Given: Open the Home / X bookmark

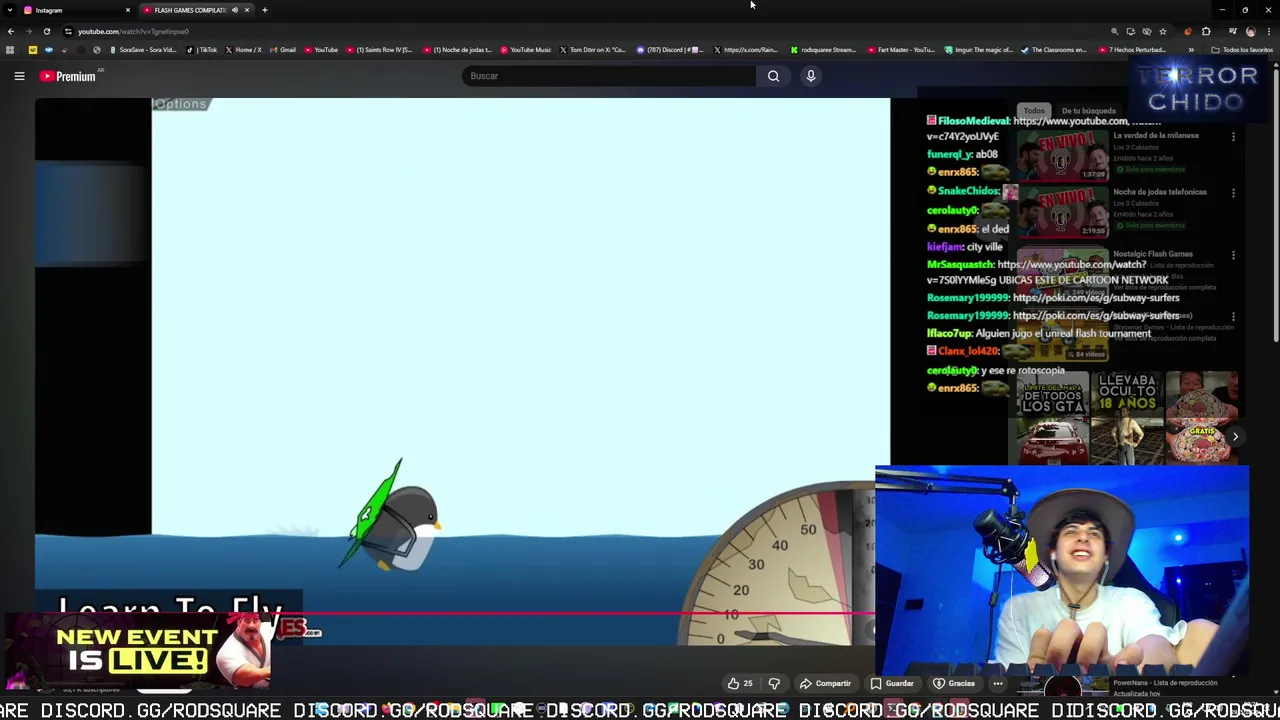Looking at the screenshot, I should [243, 50].
